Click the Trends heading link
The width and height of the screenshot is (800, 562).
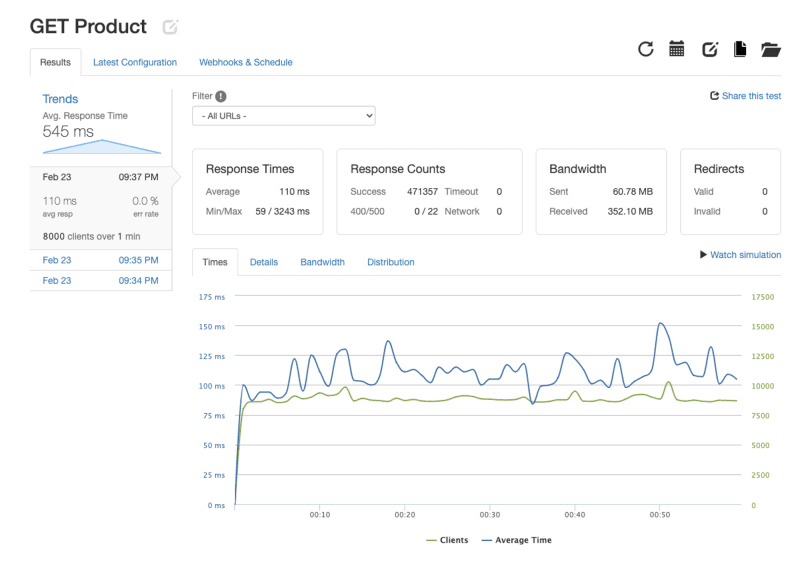60,99
